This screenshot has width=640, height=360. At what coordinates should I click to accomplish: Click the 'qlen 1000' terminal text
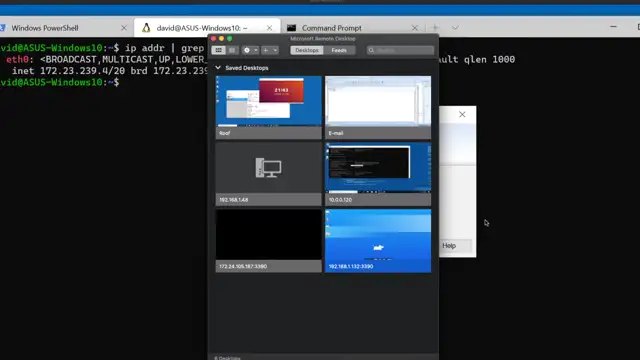[489, 60]
